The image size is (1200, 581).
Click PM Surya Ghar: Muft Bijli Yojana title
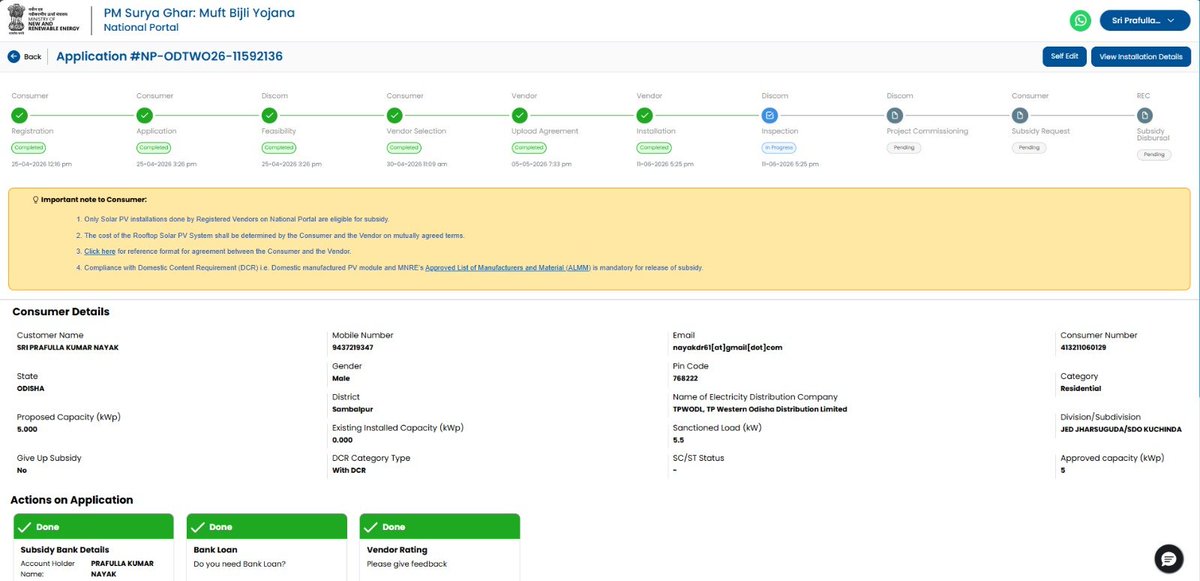click(199, 13)
